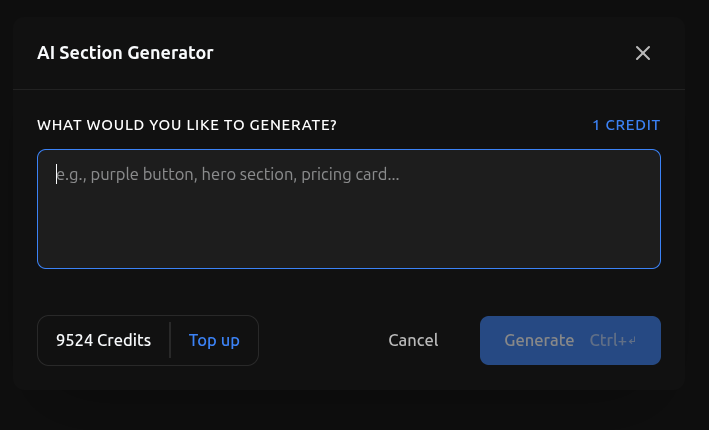Click the word "Generate" on the blue button
The image size is (709, 430).
pos(539,341)
